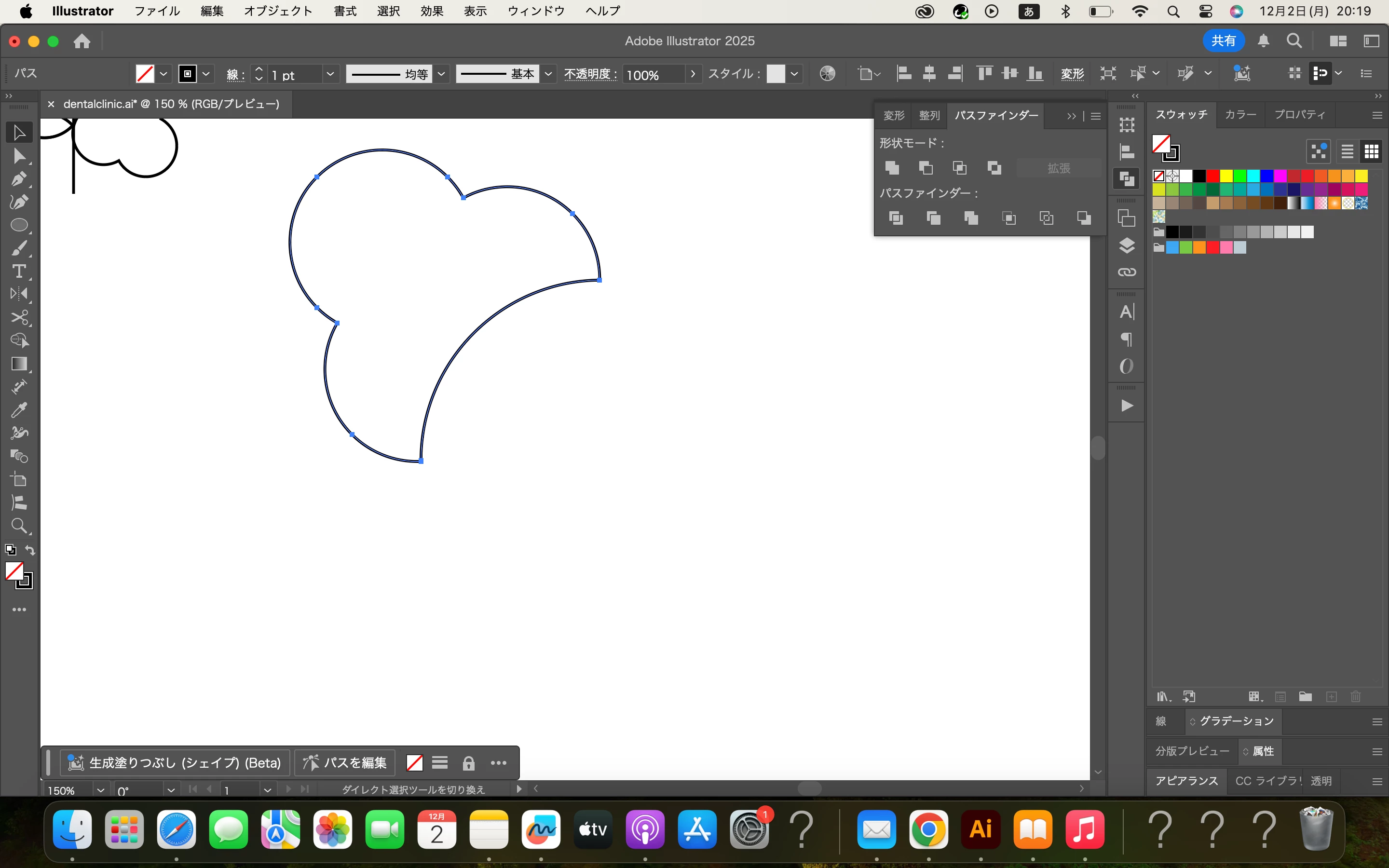This screenshot has height=868, width=1389.
Task: Switch swatches to list view
Action: click(x=1347, y=151)
